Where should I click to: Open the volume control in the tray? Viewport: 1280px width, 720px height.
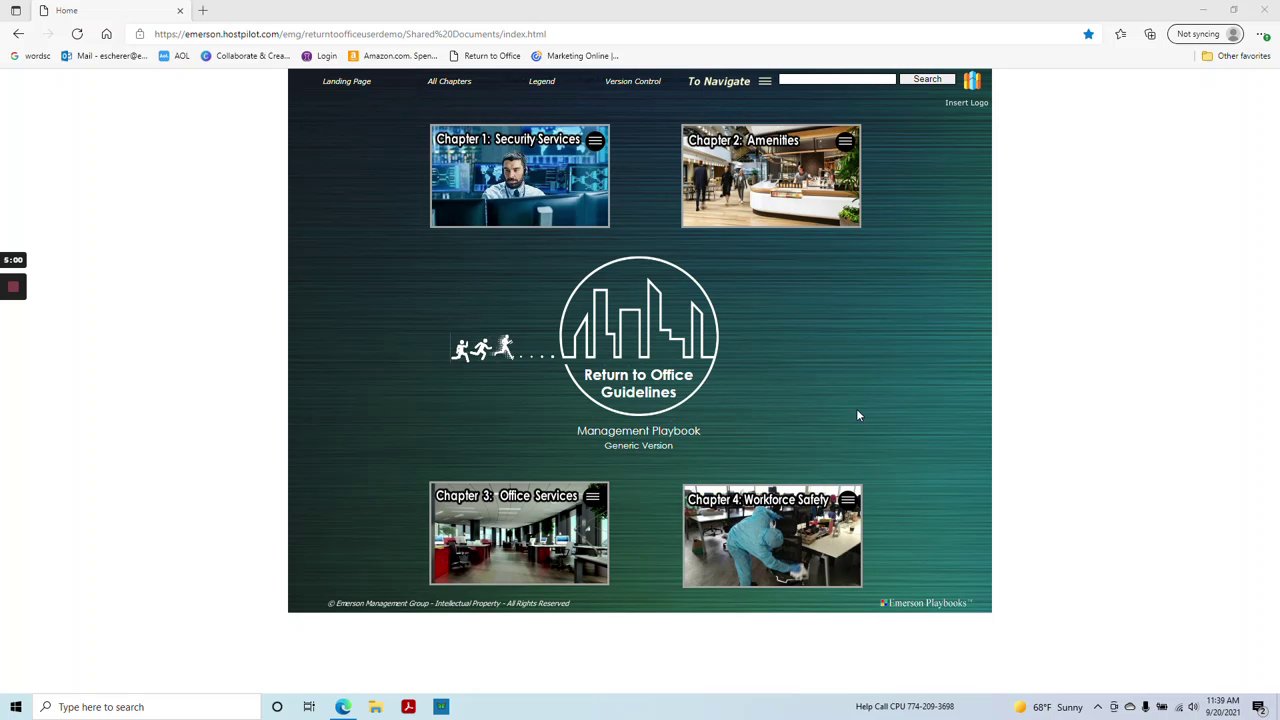pyautogui.click(x=1193, y=707)
